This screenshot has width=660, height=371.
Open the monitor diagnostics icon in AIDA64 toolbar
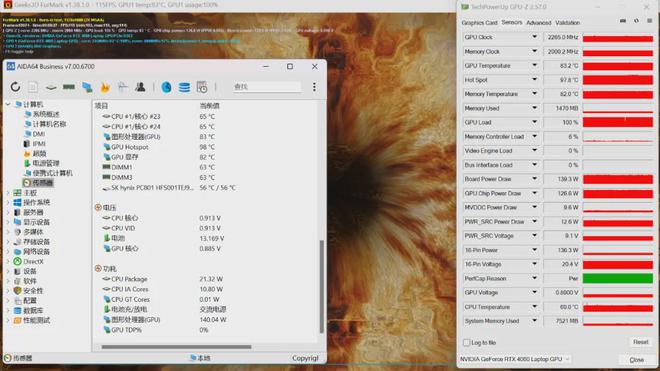122,87
